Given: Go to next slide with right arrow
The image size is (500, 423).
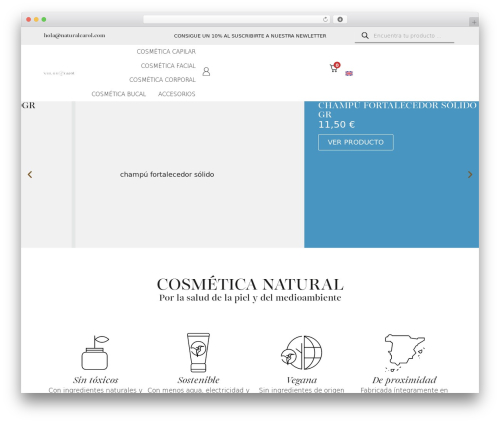Looking at the screenshot, I should [470, 174].
